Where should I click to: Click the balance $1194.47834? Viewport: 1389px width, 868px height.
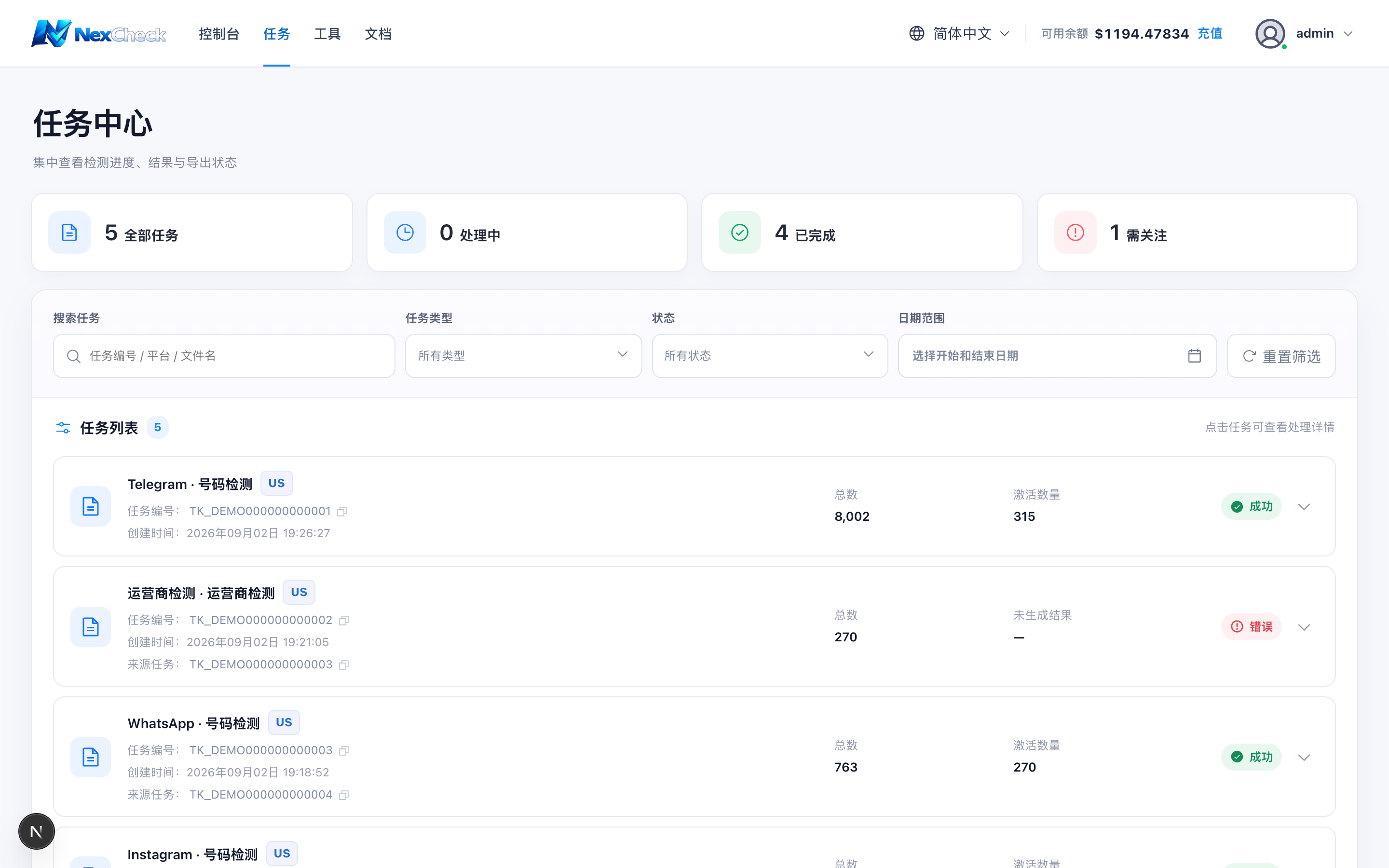click(1142, 34)
